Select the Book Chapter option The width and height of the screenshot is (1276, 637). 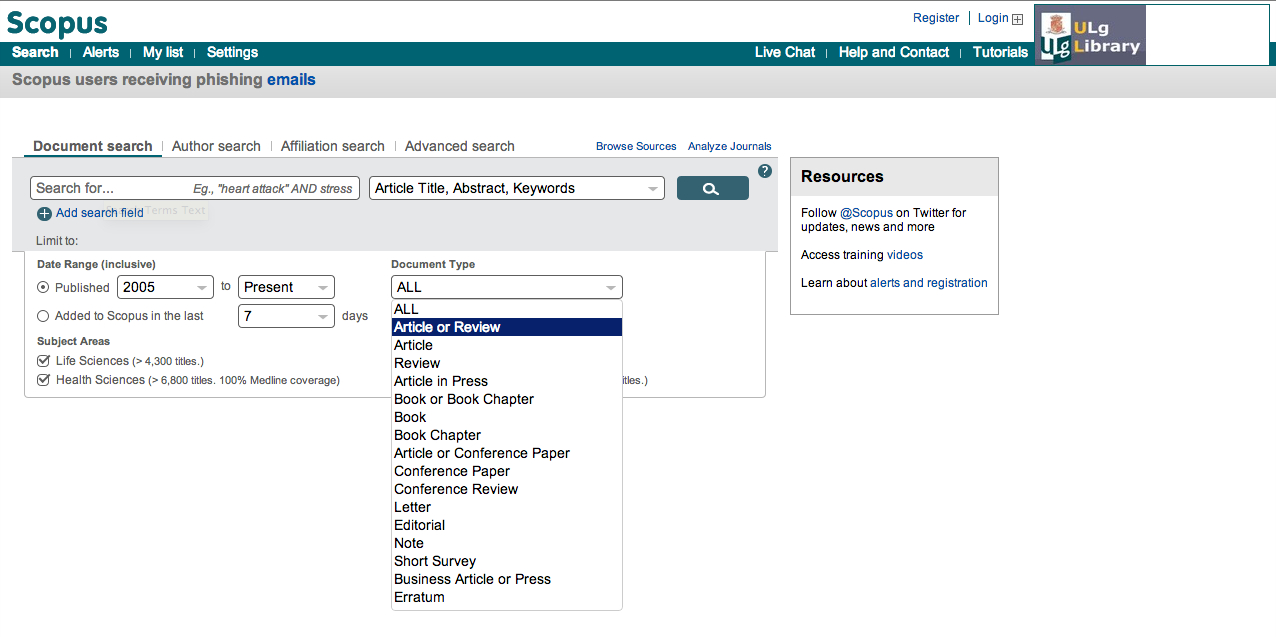click(507, 435)
